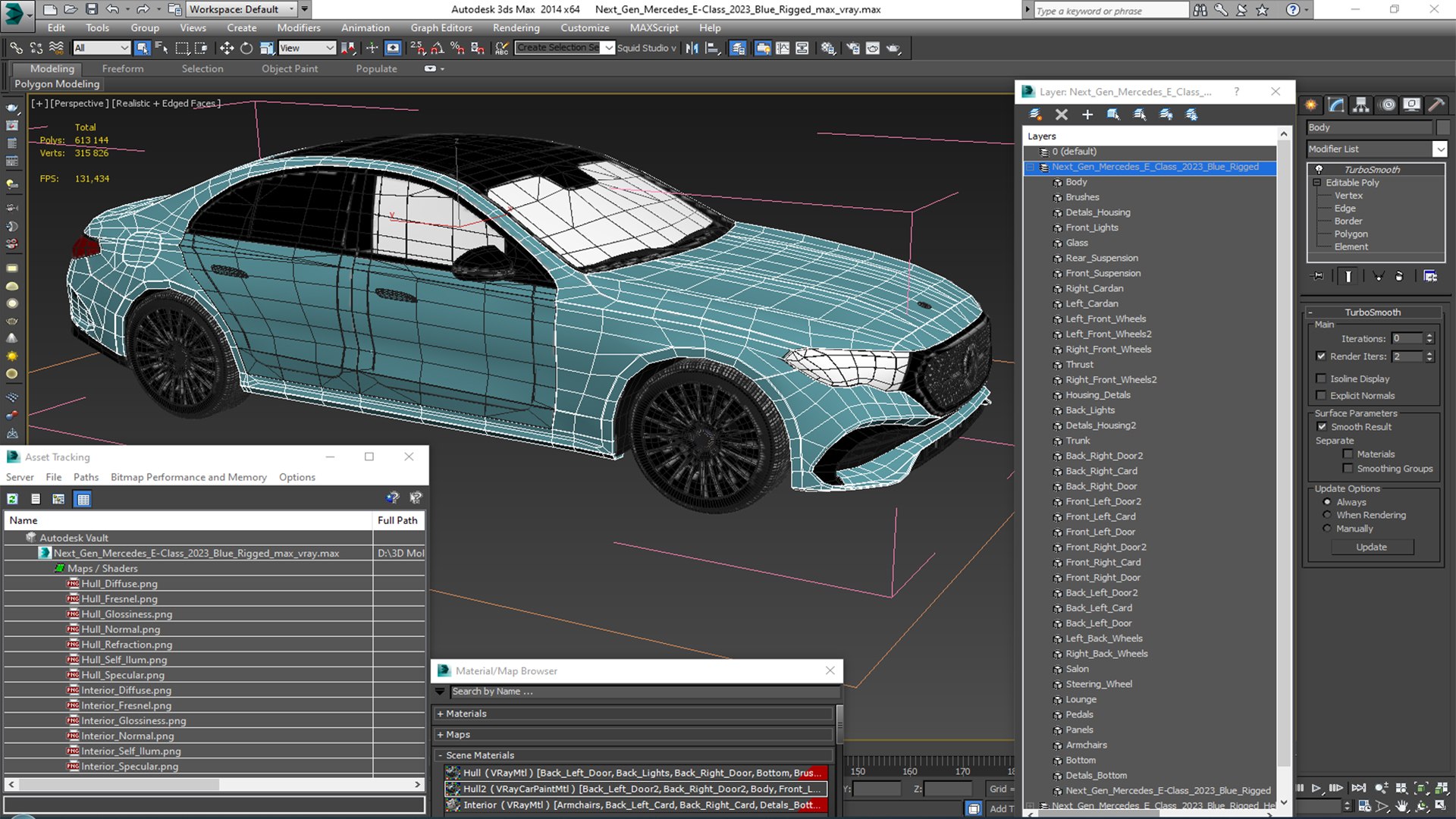Collapse Editable Poly in modifier stack
1456x819 pixels.
(x=1317, y=183)
